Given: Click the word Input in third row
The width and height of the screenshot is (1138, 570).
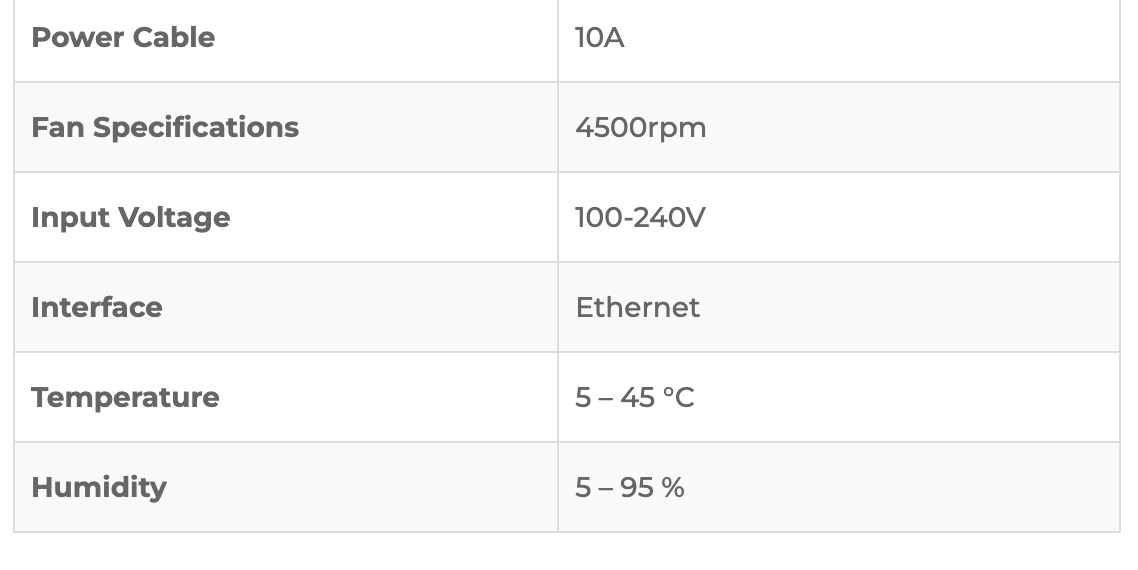Looking at the screenshot, I should point(70,218).
